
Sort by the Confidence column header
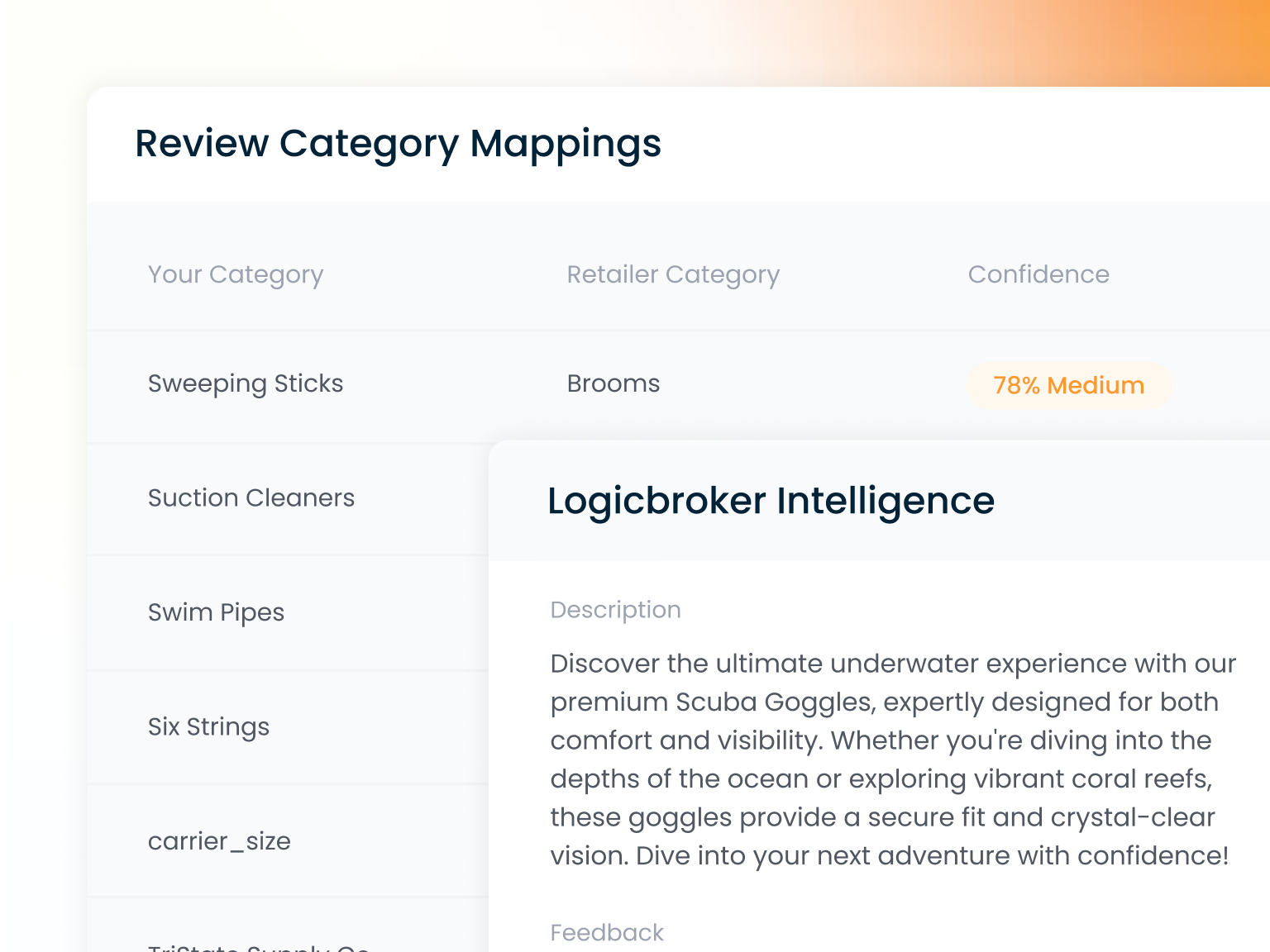point(1038,274)
